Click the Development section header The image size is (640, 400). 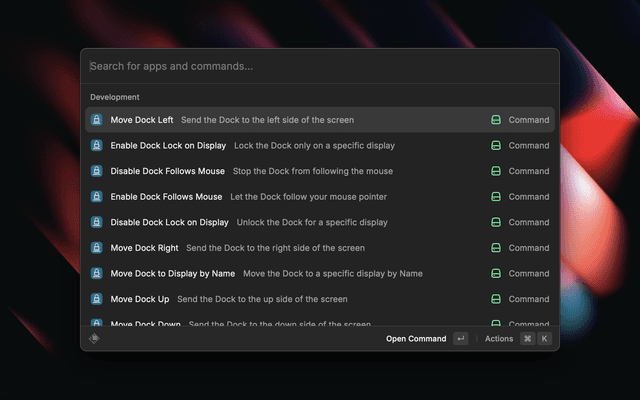(115, 97)
